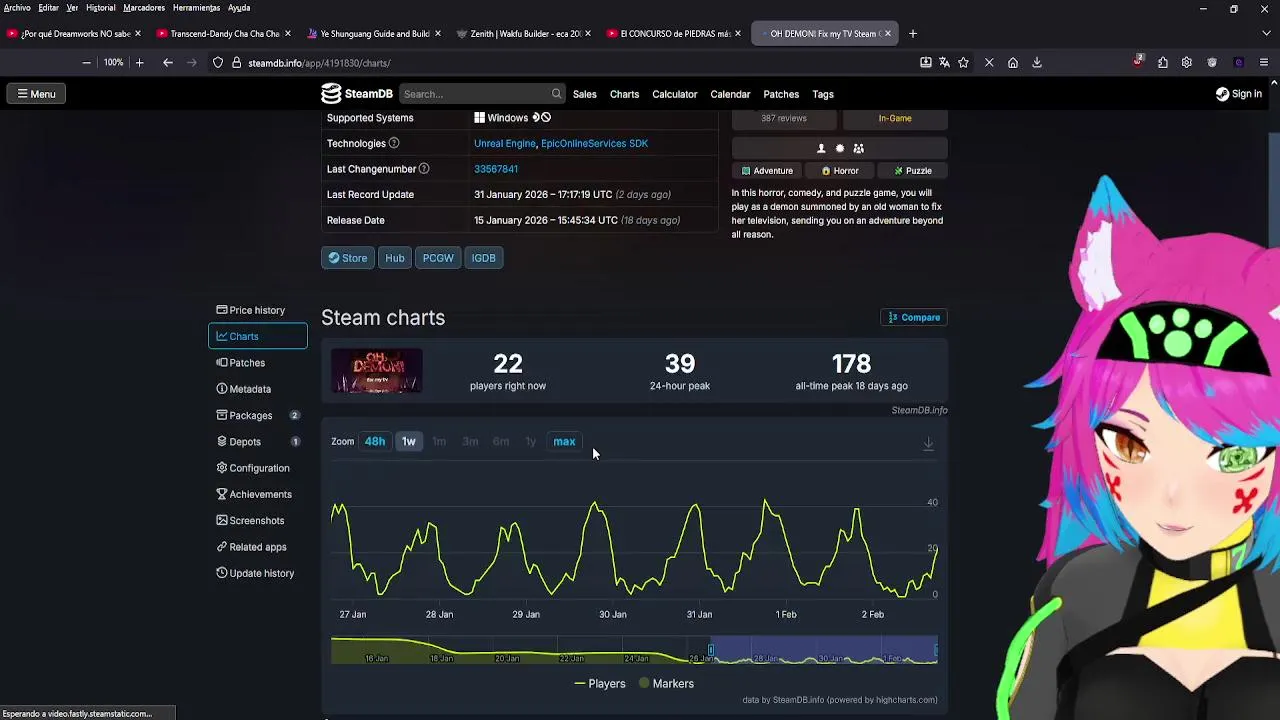Open the browser hamburger menu
Image resolution: width=1280 pixels, height=720 pixels.
pos(1264,63)
